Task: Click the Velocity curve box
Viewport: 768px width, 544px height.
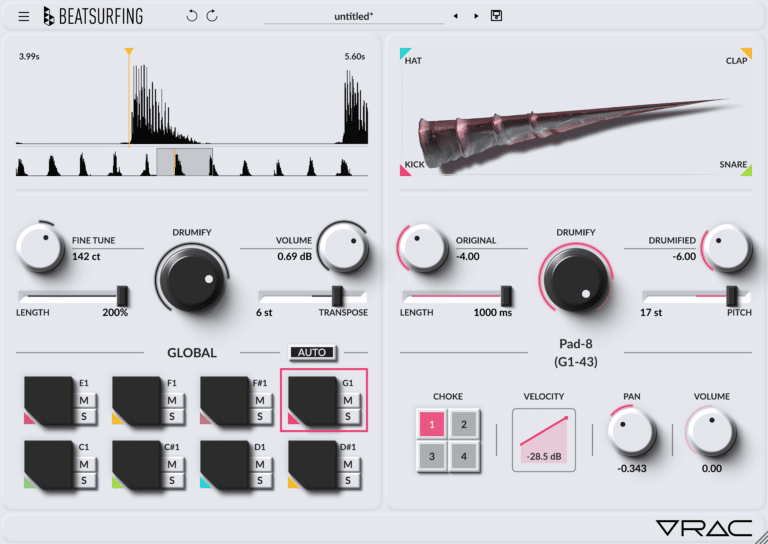Action: [544, 440]
